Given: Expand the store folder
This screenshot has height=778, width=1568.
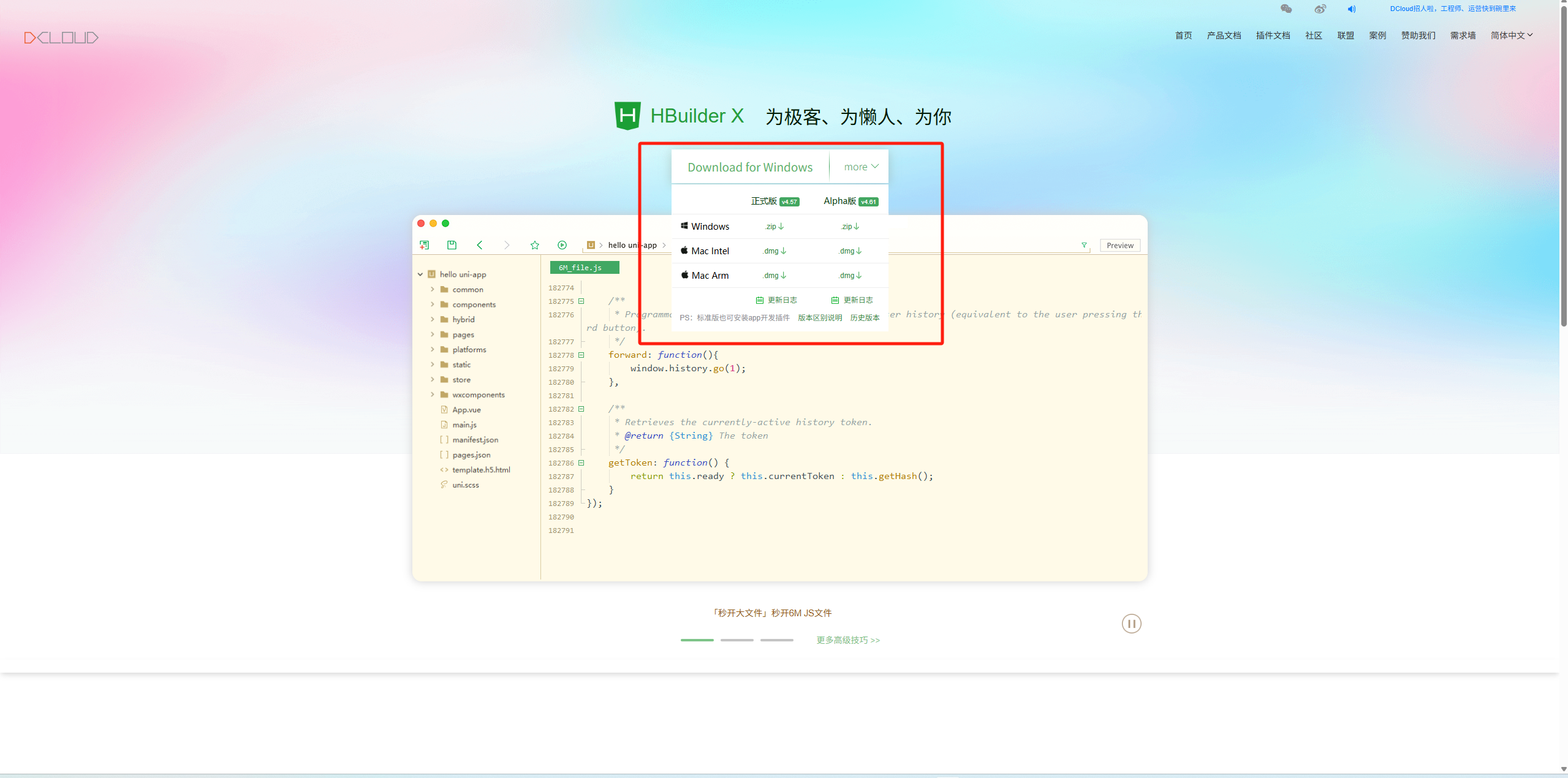Looking at the screenshot, I should (x=433, y=379).
